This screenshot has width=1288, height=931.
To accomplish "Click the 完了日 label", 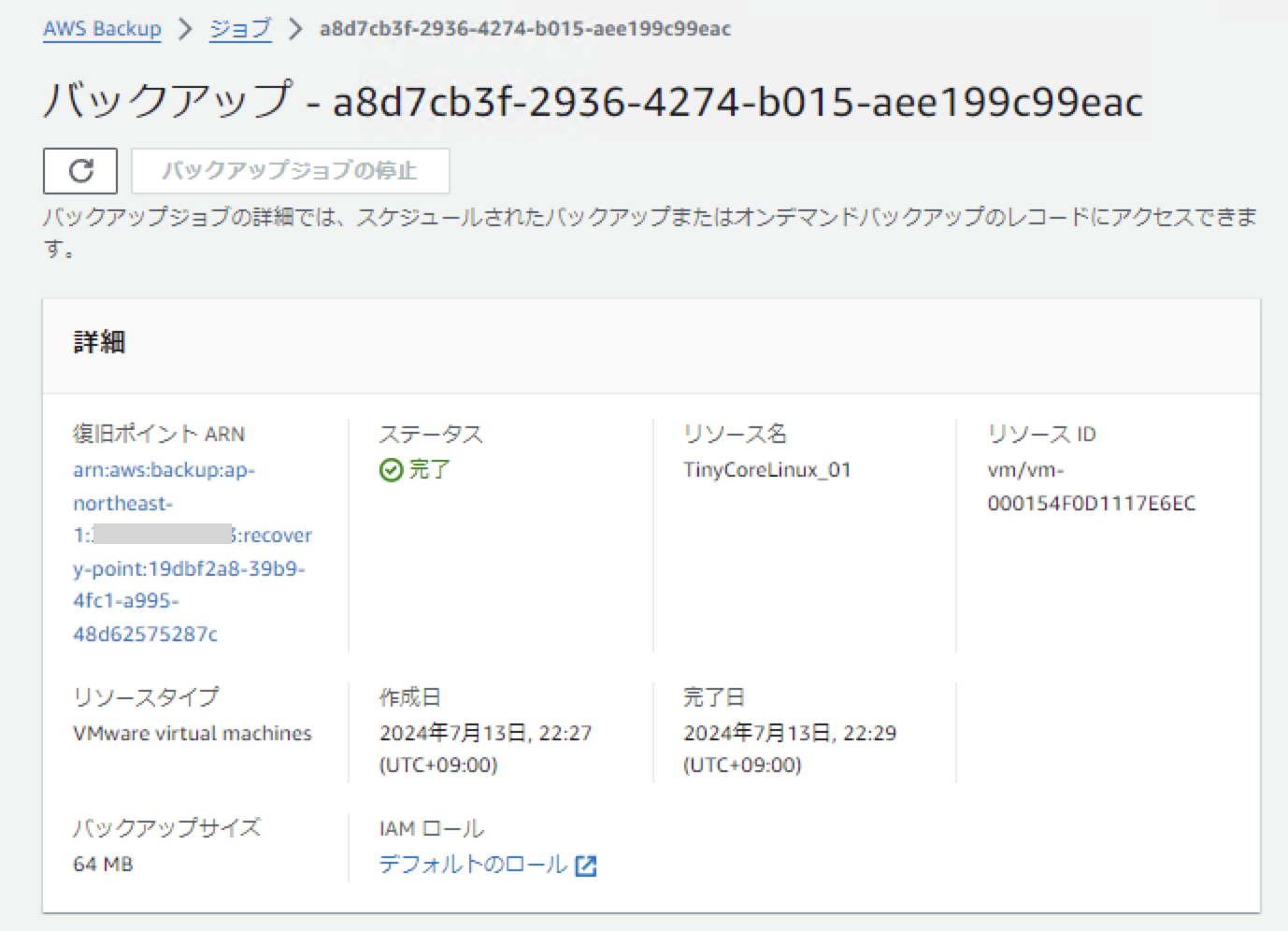I will coord(714,696).
